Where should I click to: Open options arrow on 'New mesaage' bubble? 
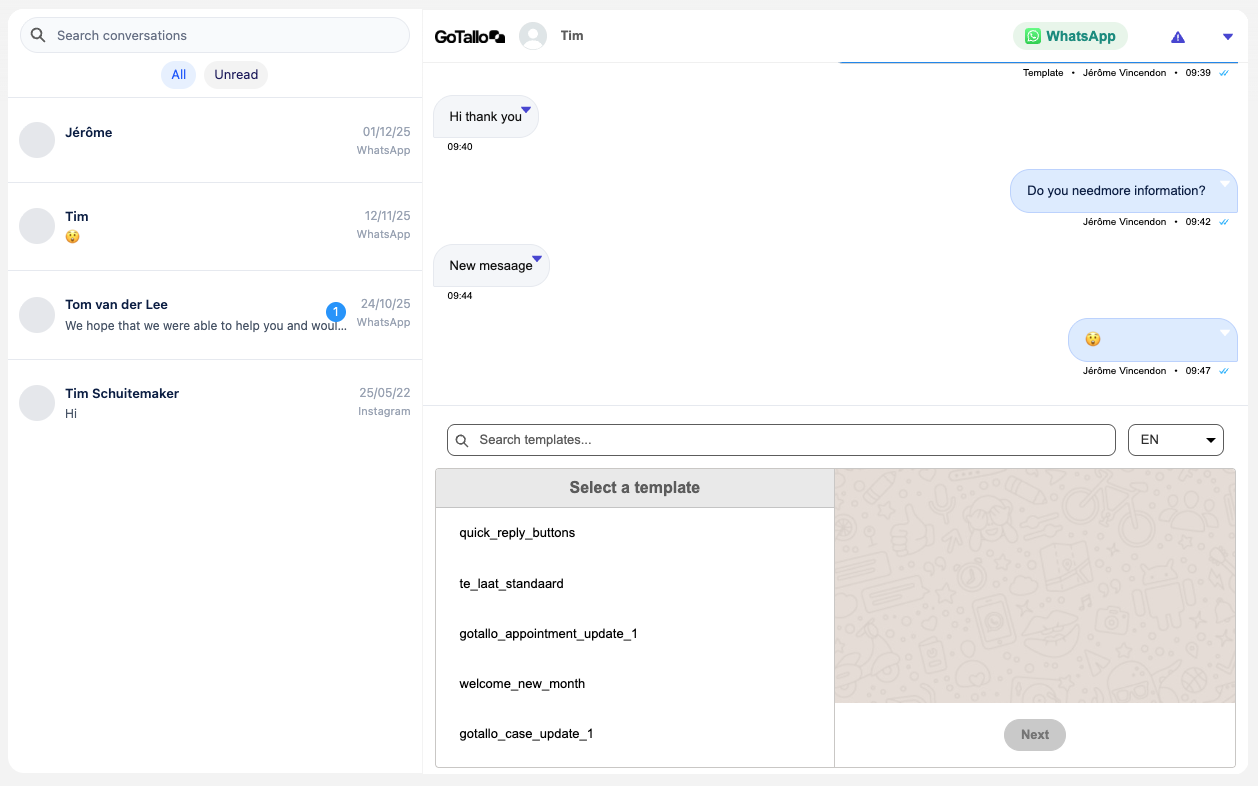[x=537, y=258]
